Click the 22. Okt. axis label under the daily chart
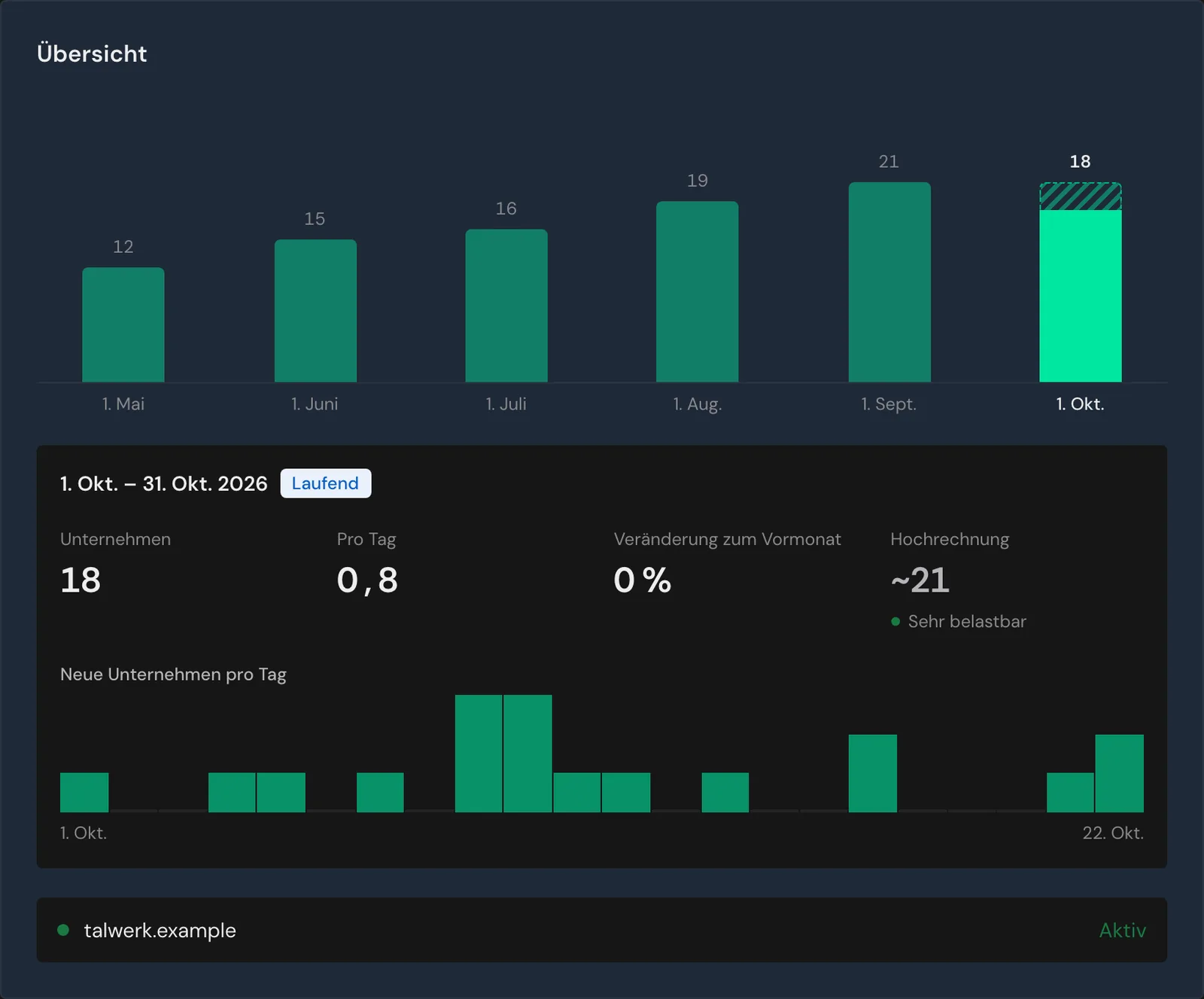This screenshot has width=1204, height=999. 1113,833
